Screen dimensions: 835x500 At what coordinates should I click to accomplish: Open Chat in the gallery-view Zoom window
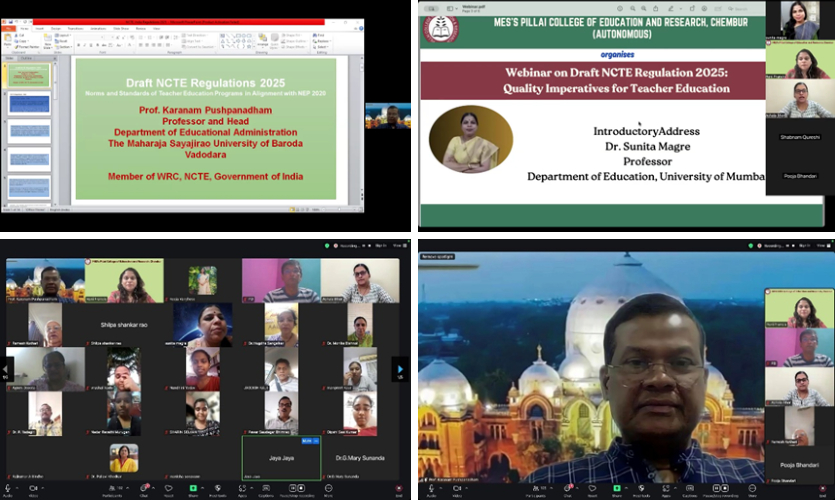(145, 487)
